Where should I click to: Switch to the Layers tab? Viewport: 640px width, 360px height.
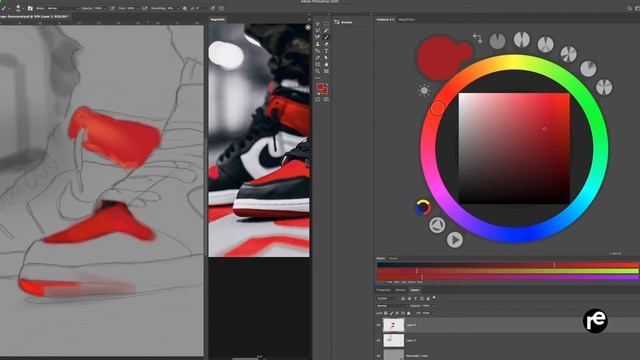(x=415, y=290)
